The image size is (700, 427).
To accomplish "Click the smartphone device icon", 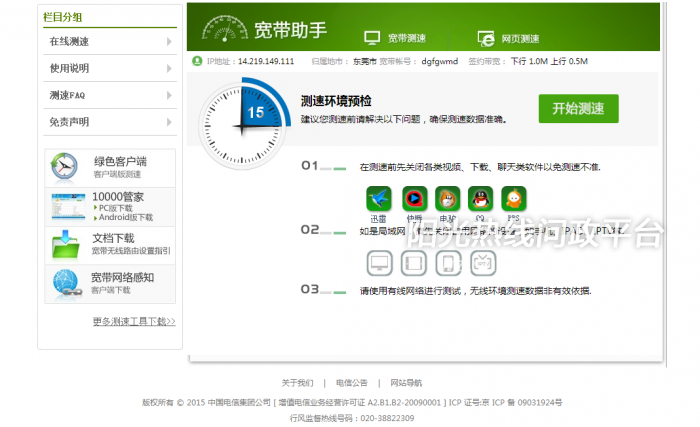I will click(449, 263).
